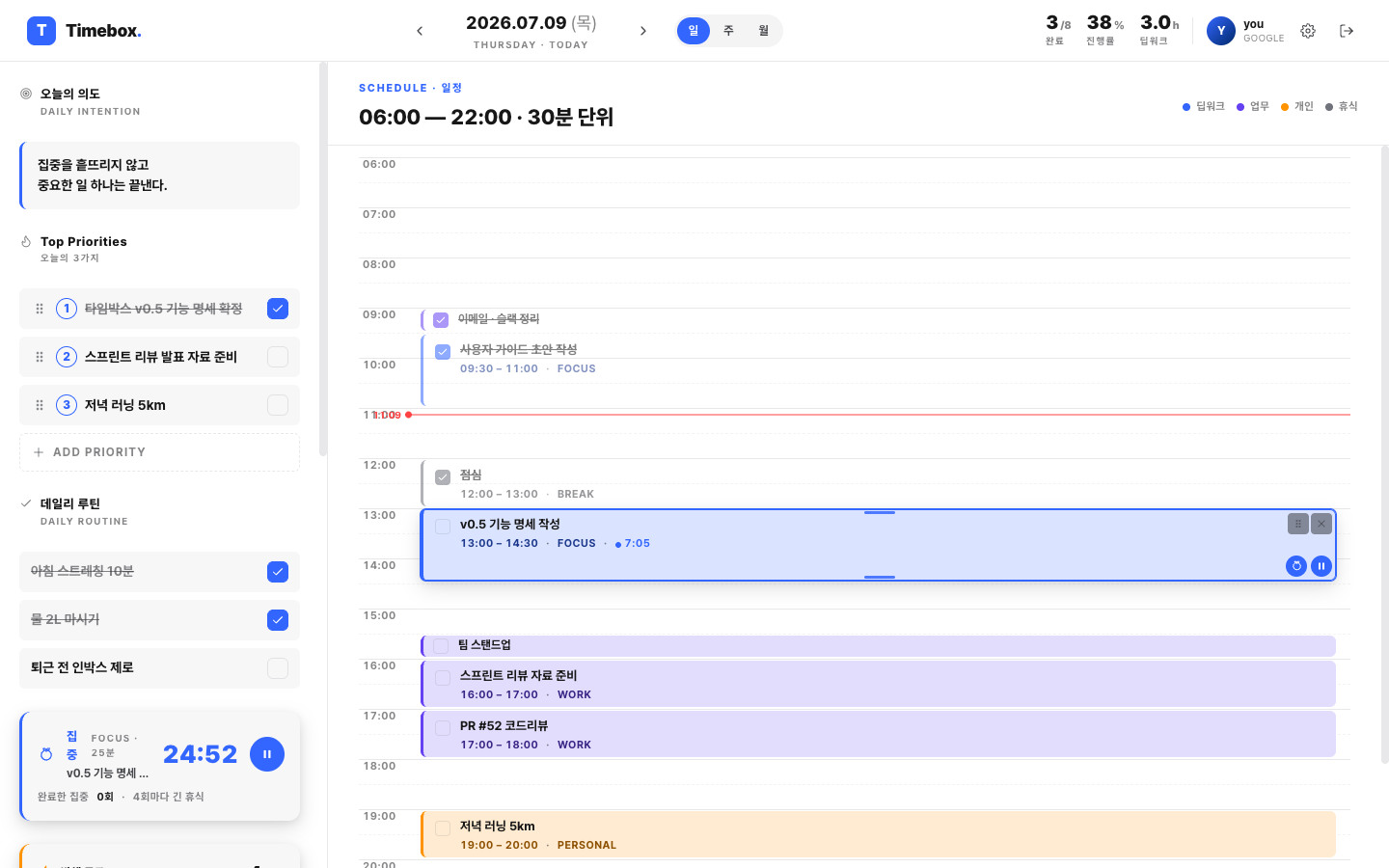Click the 07:00 time slot label

(x=379, y=214)
